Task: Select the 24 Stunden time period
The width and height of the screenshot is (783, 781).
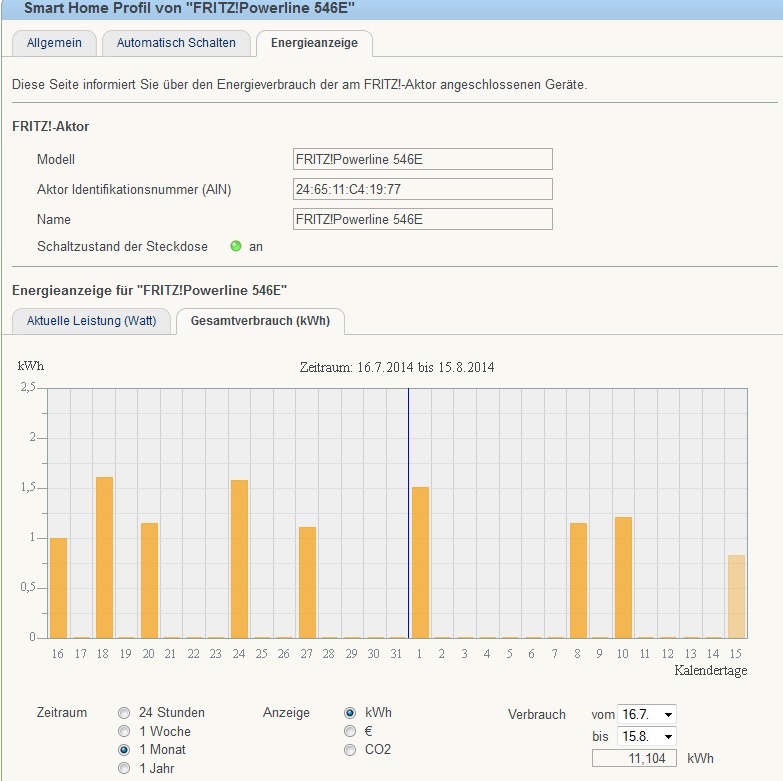Action: tap(124, 713)
